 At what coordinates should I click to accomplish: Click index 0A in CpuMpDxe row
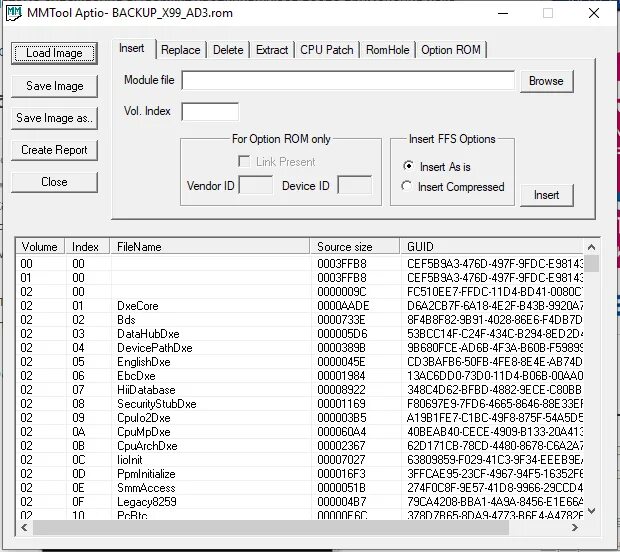78,432
